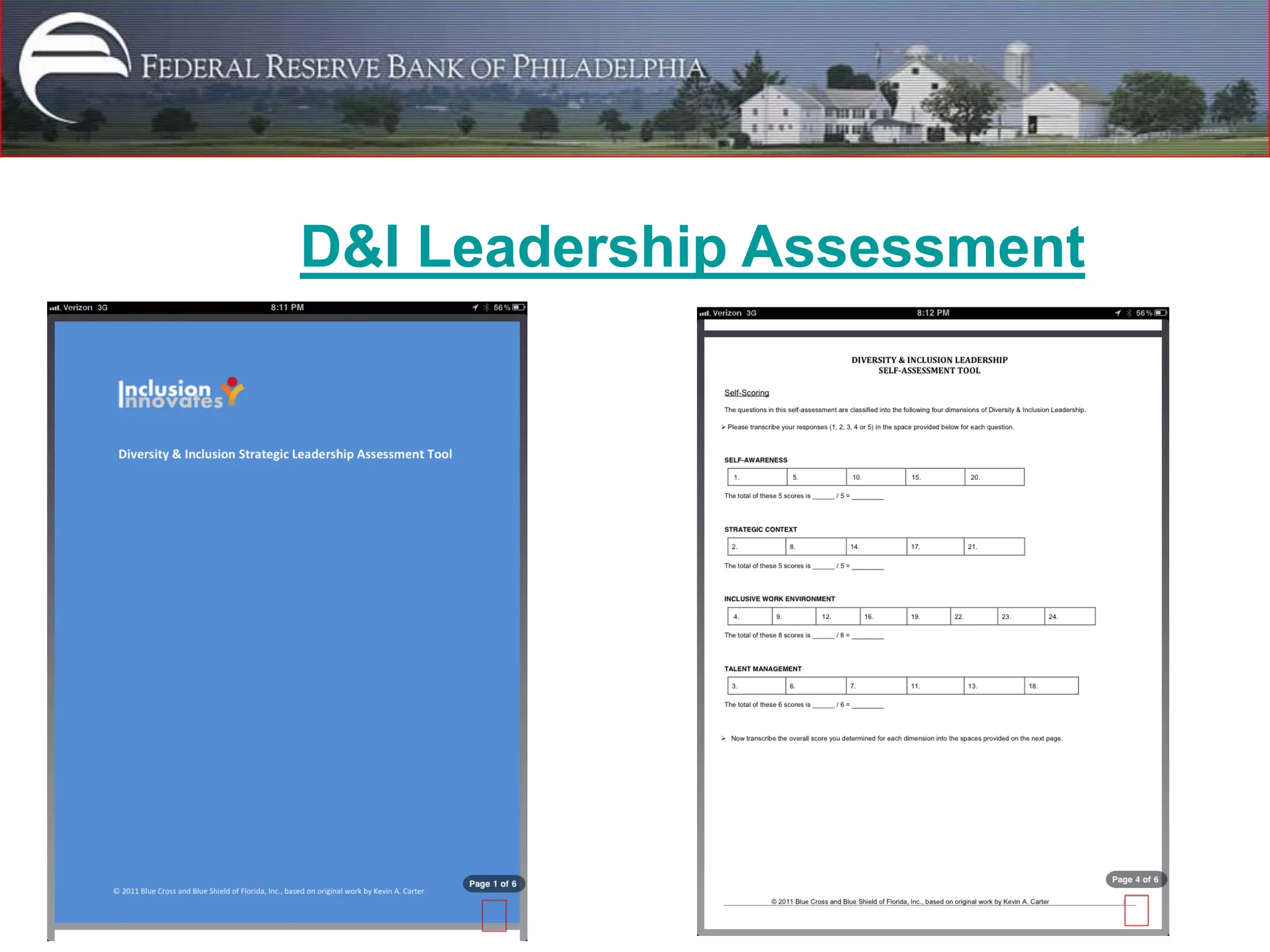This screenshot has width=1270, height=952.
Task: Click the SELF-AWARENESS section heading
Action: [756, 460]
